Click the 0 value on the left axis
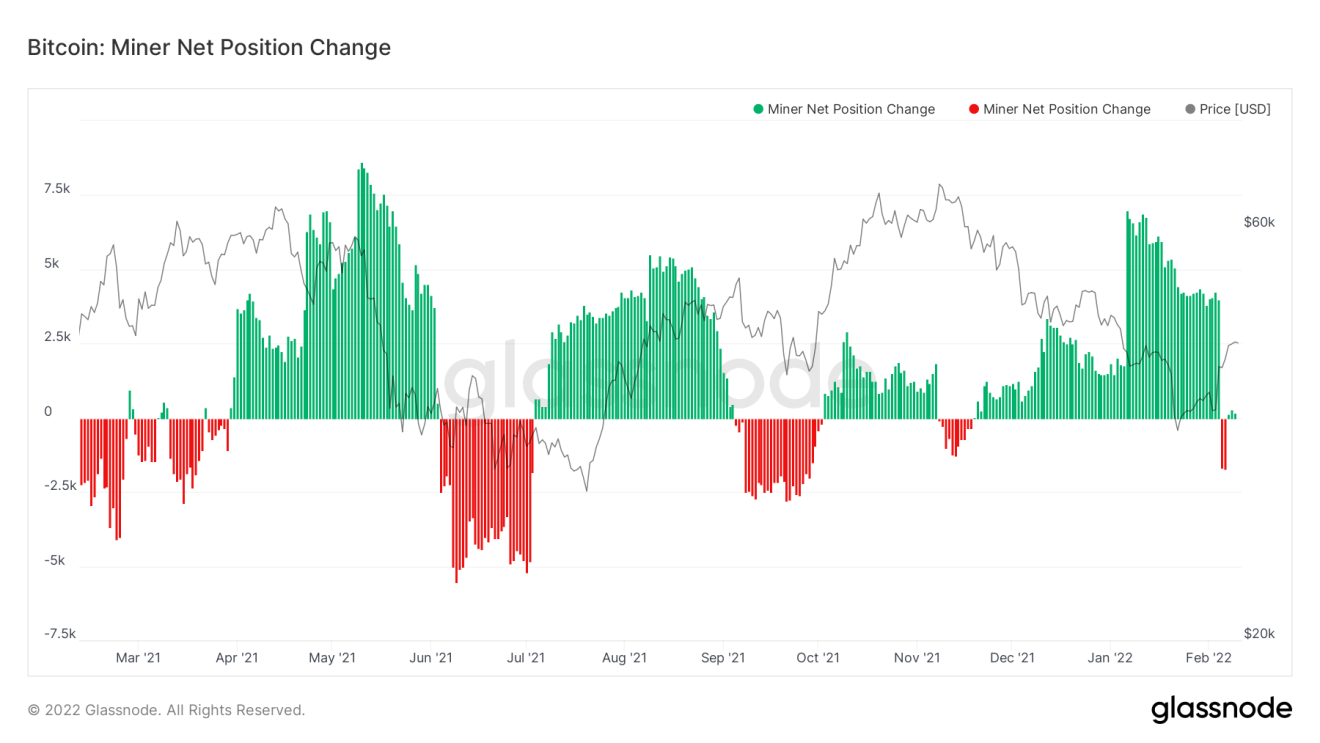 48,411
